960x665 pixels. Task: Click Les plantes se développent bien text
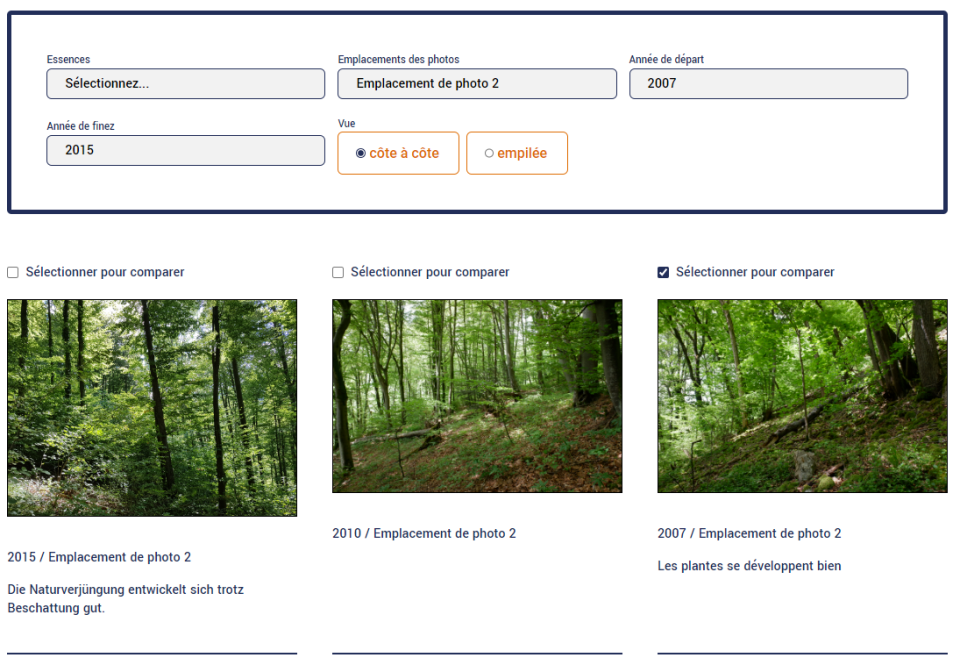tap(749, 566)
